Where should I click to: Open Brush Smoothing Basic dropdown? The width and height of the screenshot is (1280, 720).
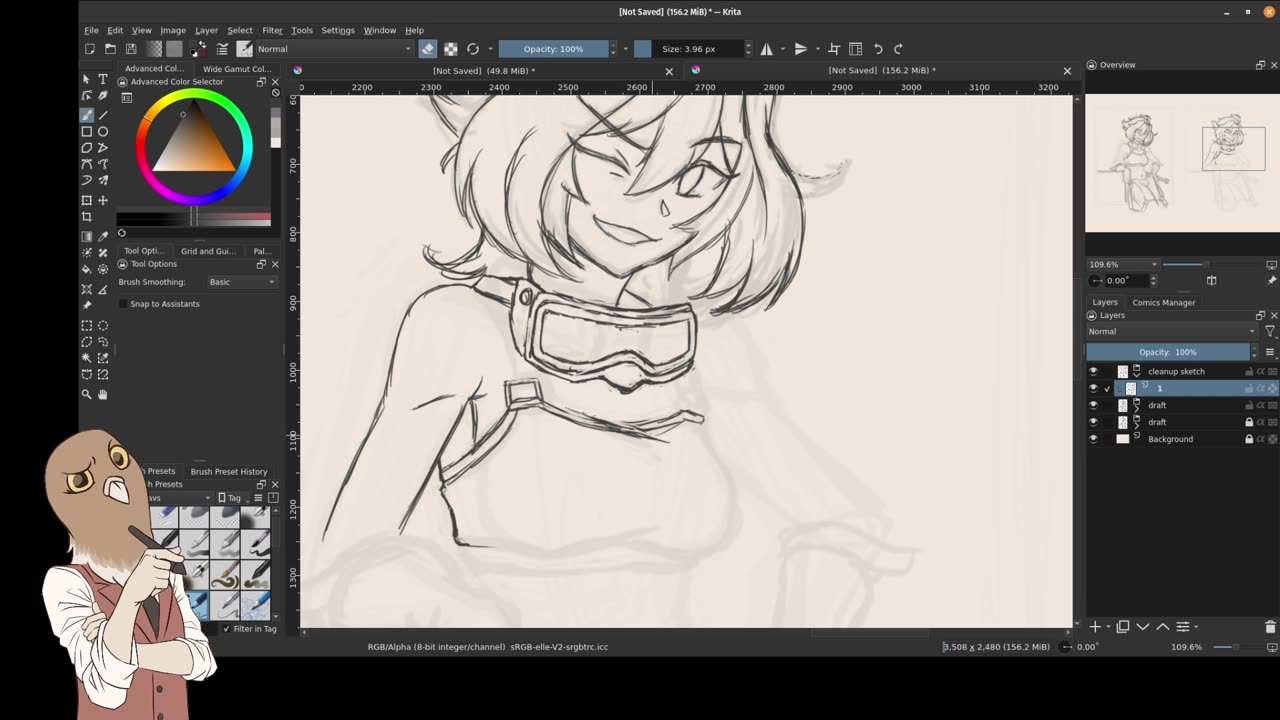click(x=241, y=282)
